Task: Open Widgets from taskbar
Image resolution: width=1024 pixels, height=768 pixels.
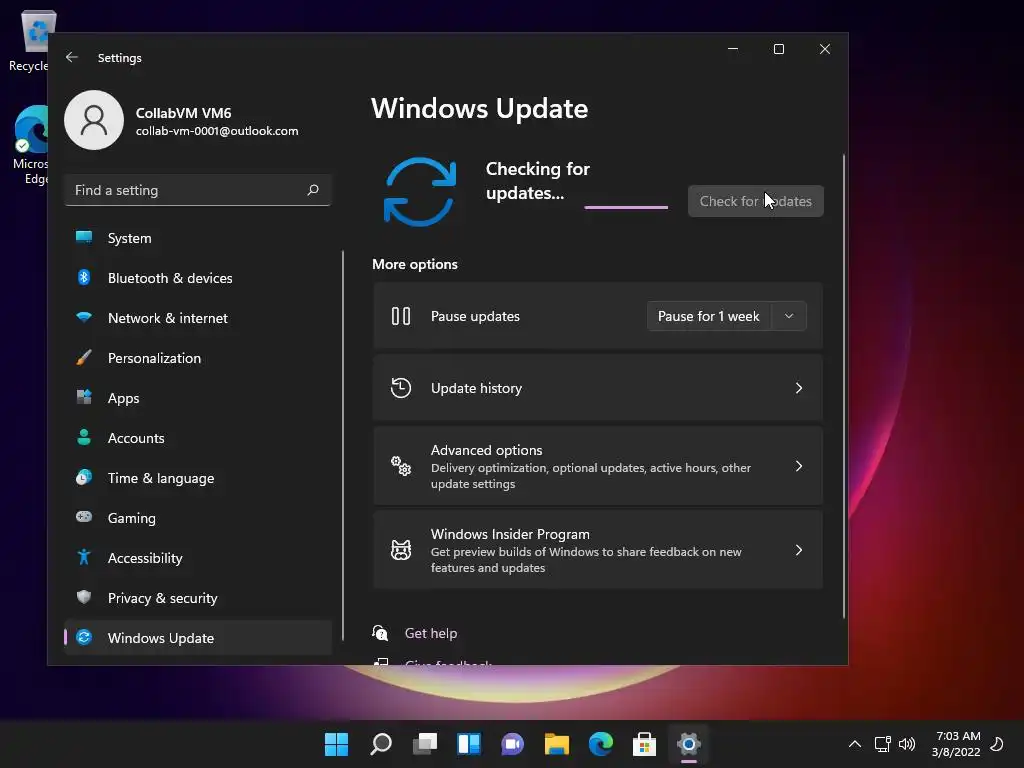Action: click(x=469, y=744)
